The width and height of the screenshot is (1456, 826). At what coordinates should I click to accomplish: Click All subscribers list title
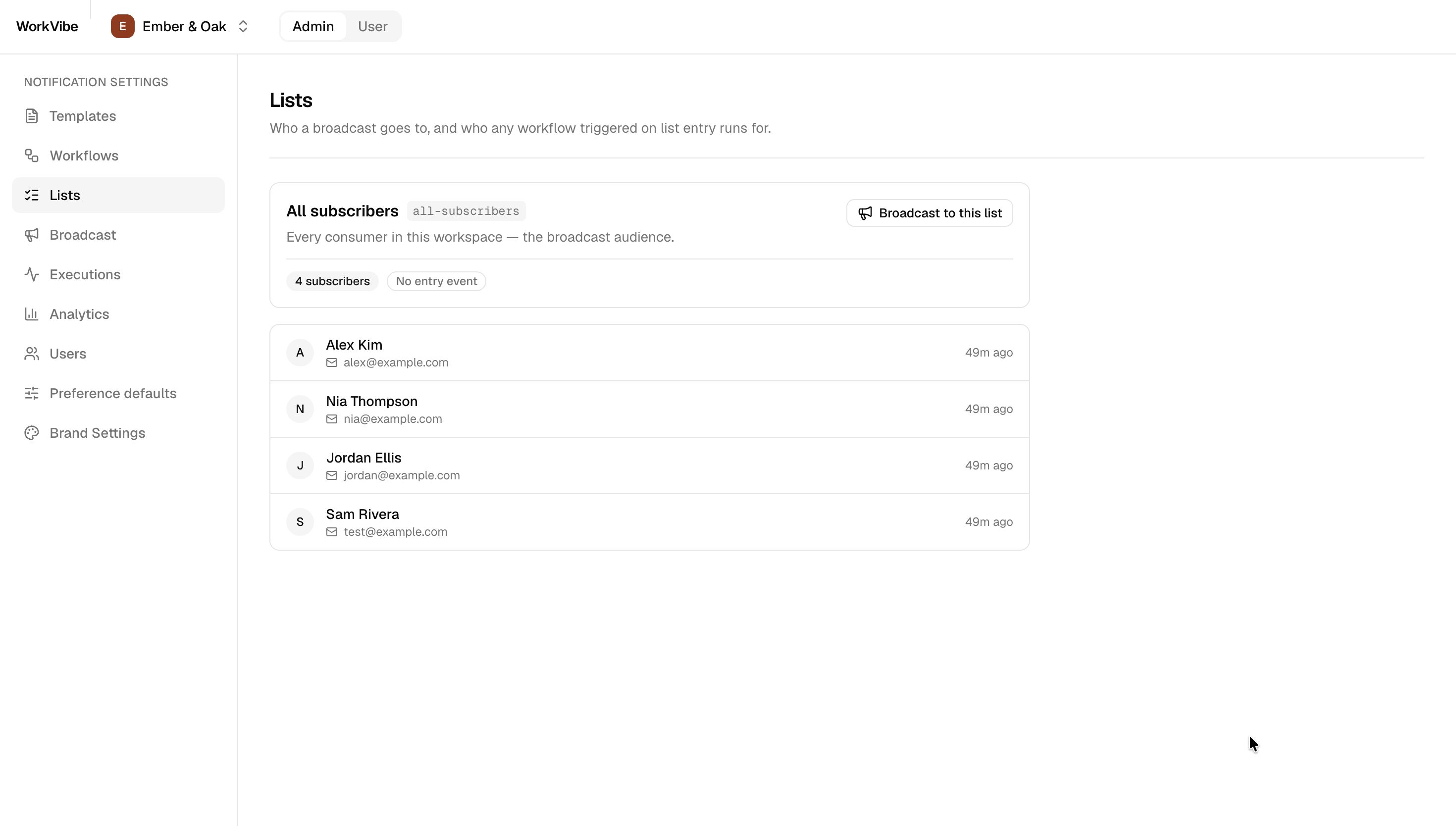tap(342, 211)
